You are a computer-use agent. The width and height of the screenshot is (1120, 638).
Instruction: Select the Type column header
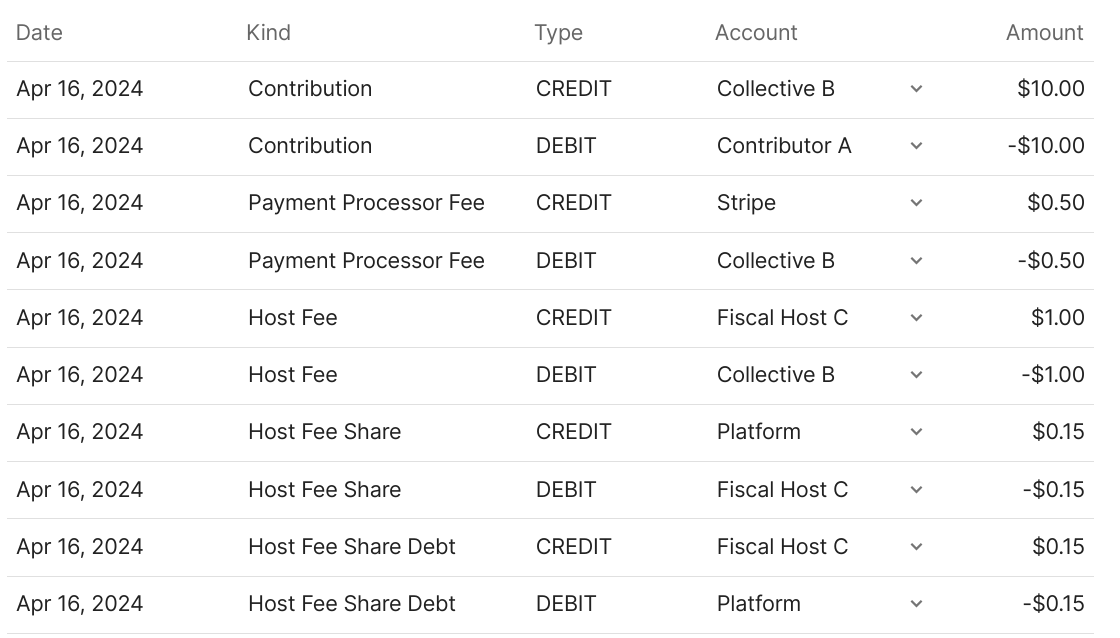(x=558, y=33)
